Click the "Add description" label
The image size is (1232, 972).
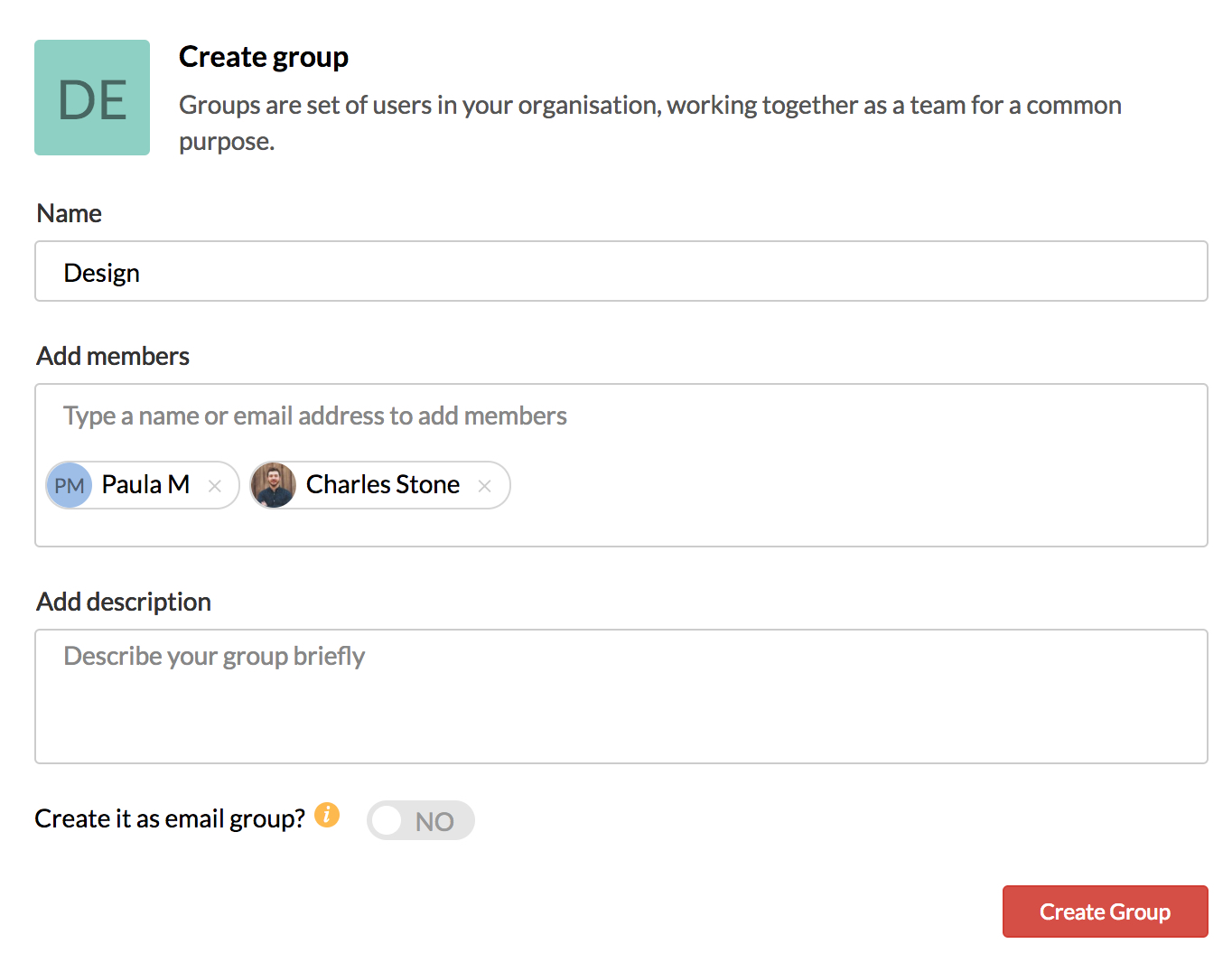tap(124, 603)
